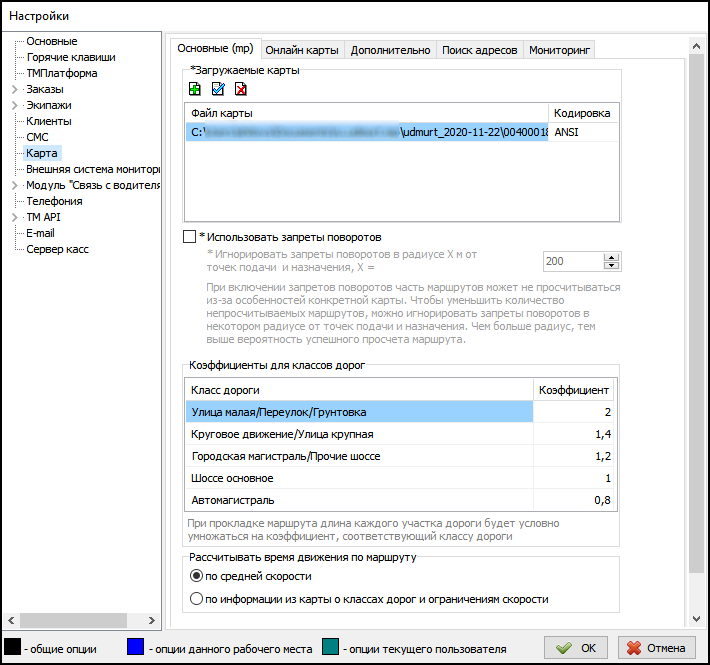Select 'по средней скорости' radio button
The image size is (710, 665).
coord(196,576)
